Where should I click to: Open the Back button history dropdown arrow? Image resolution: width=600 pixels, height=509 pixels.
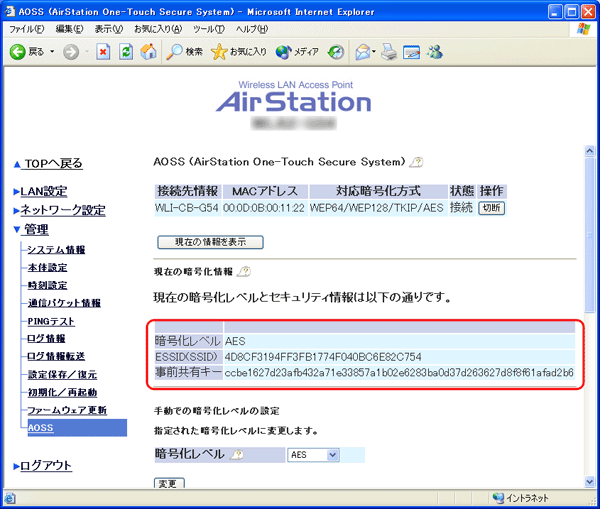52,52
